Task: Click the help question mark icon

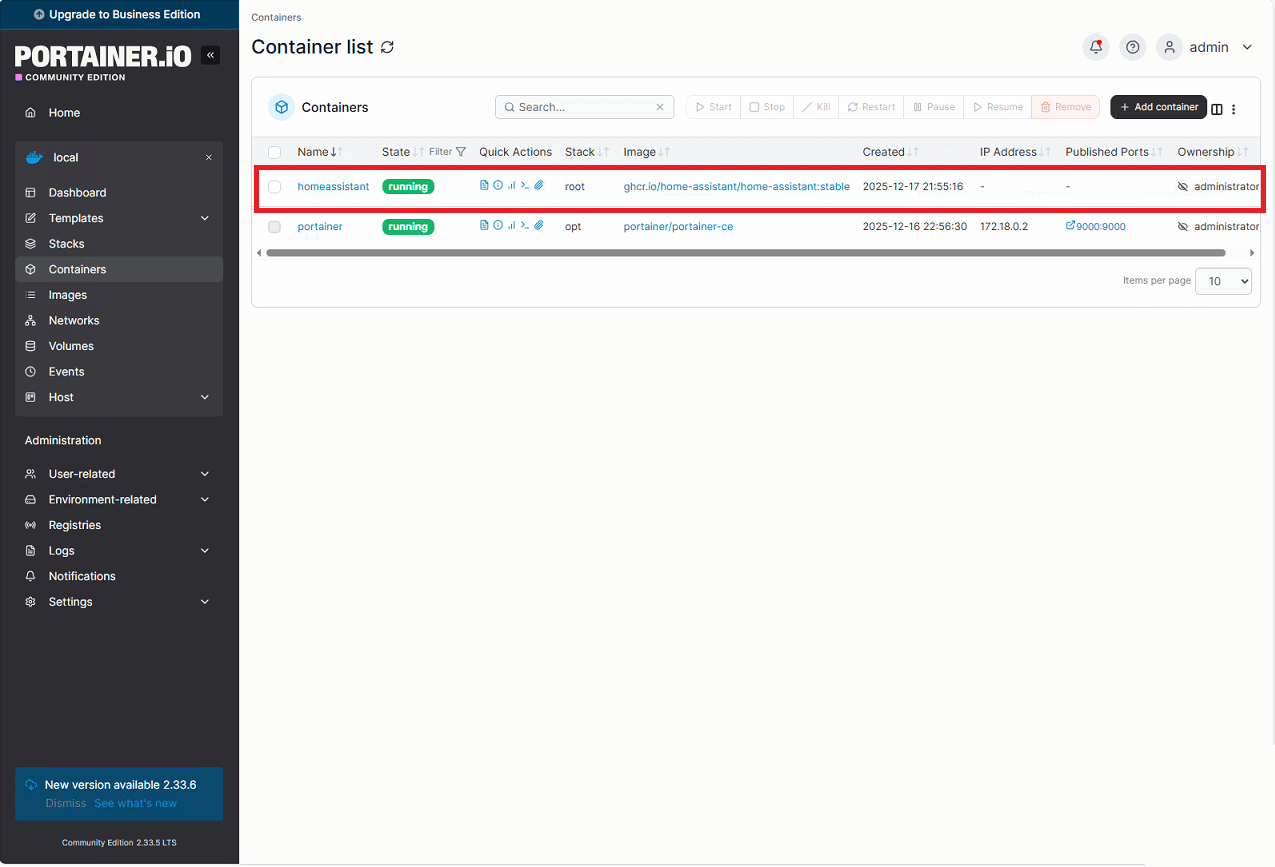Action: (x=1132, y=47)
